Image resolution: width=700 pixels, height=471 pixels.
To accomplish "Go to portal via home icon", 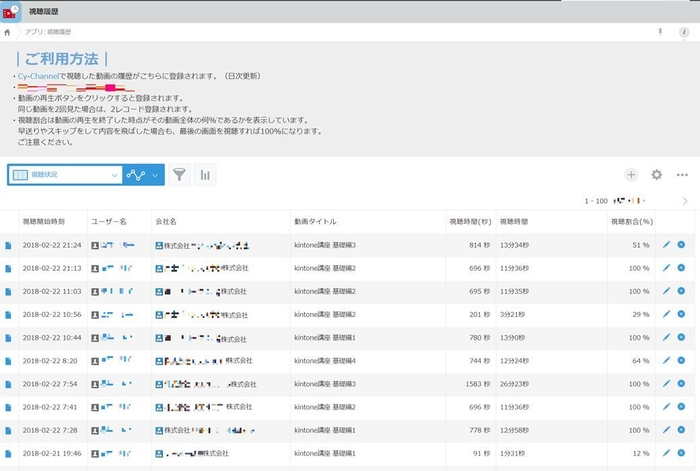I will (x=9, y=32).
